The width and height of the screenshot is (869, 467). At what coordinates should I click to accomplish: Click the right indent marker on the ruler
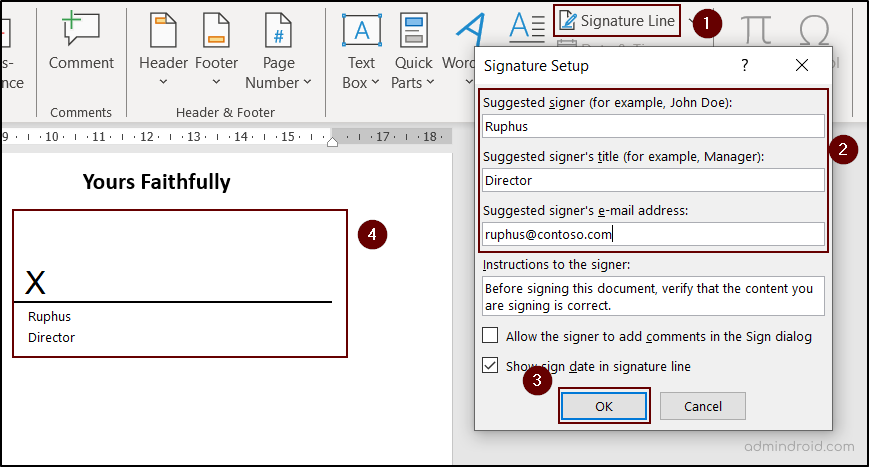332,142
